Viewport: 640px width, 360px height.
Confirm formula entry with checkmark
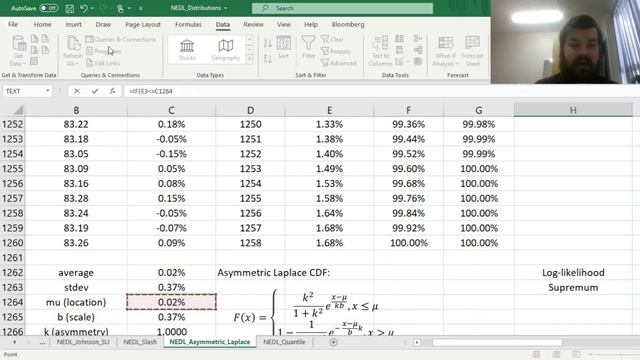coord(95,91)
